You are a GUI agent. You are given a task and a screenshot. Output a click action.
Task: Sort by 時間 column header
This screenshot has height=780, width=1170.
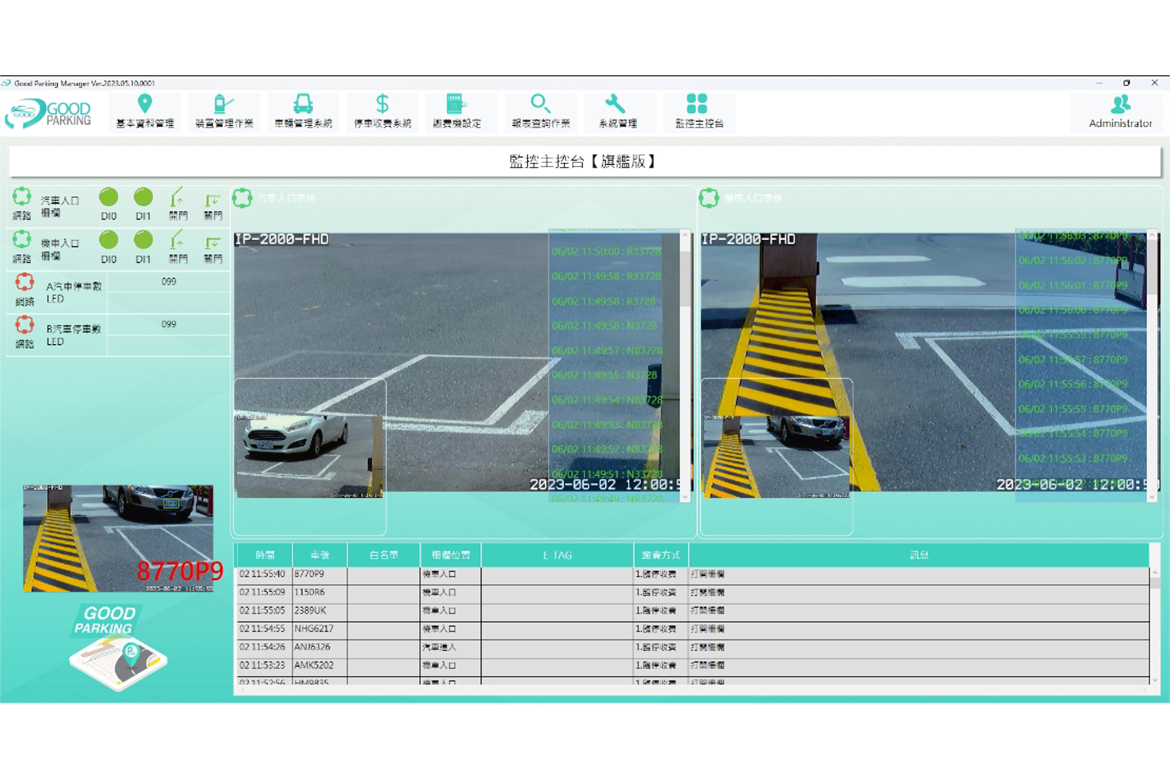[x=264, y=555]
